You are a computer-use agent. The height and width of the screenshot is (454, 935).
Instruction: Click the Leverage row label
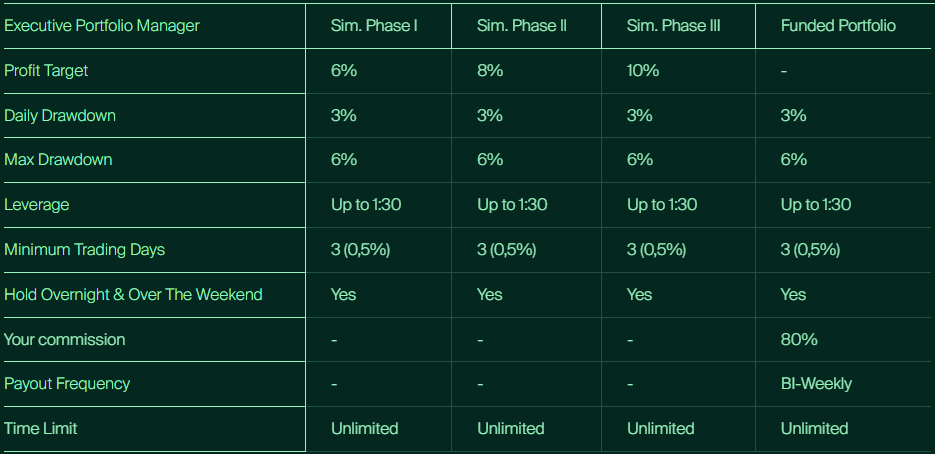(x=37, y=204)
